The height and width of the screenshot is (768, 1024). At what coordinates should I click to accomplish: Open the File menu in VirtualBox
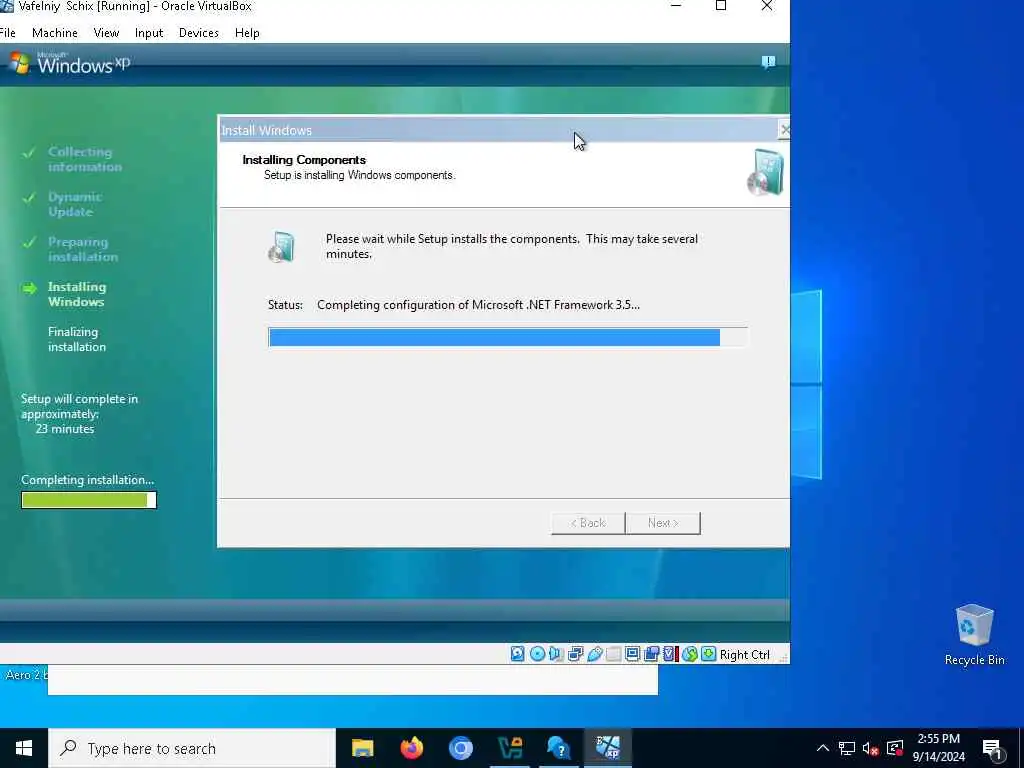coord(7,33)
